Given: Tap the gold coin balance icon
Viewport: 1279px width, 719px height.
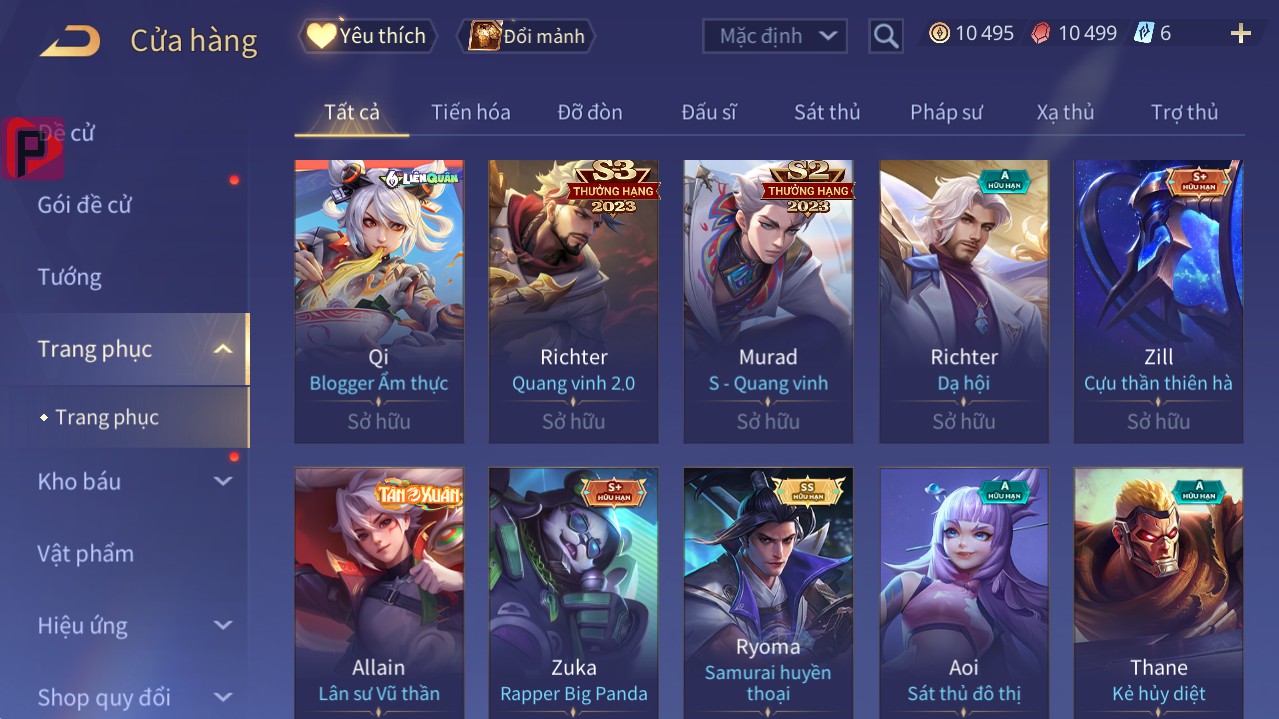Looking at the screenshot, I should click(x=939, y=33).
